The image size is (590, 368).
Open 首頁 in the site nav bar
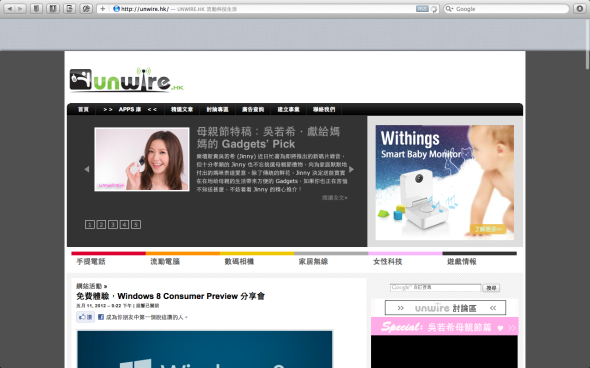[83, 109]
